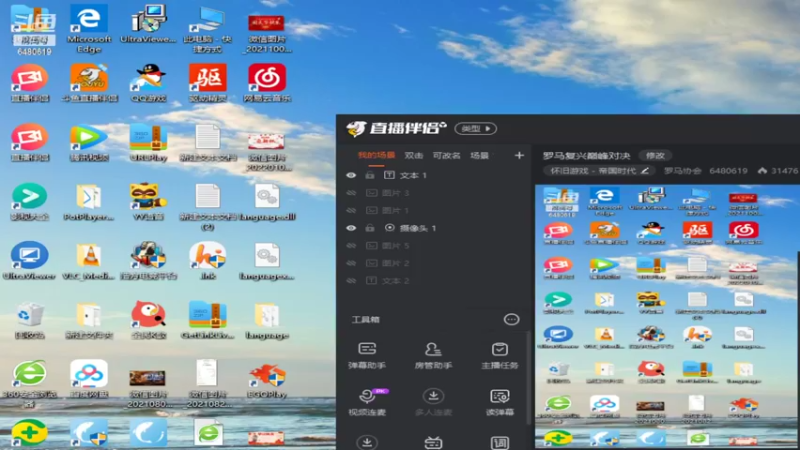Launch 驱动精灵 from the desktop

[x=207, y=83]
